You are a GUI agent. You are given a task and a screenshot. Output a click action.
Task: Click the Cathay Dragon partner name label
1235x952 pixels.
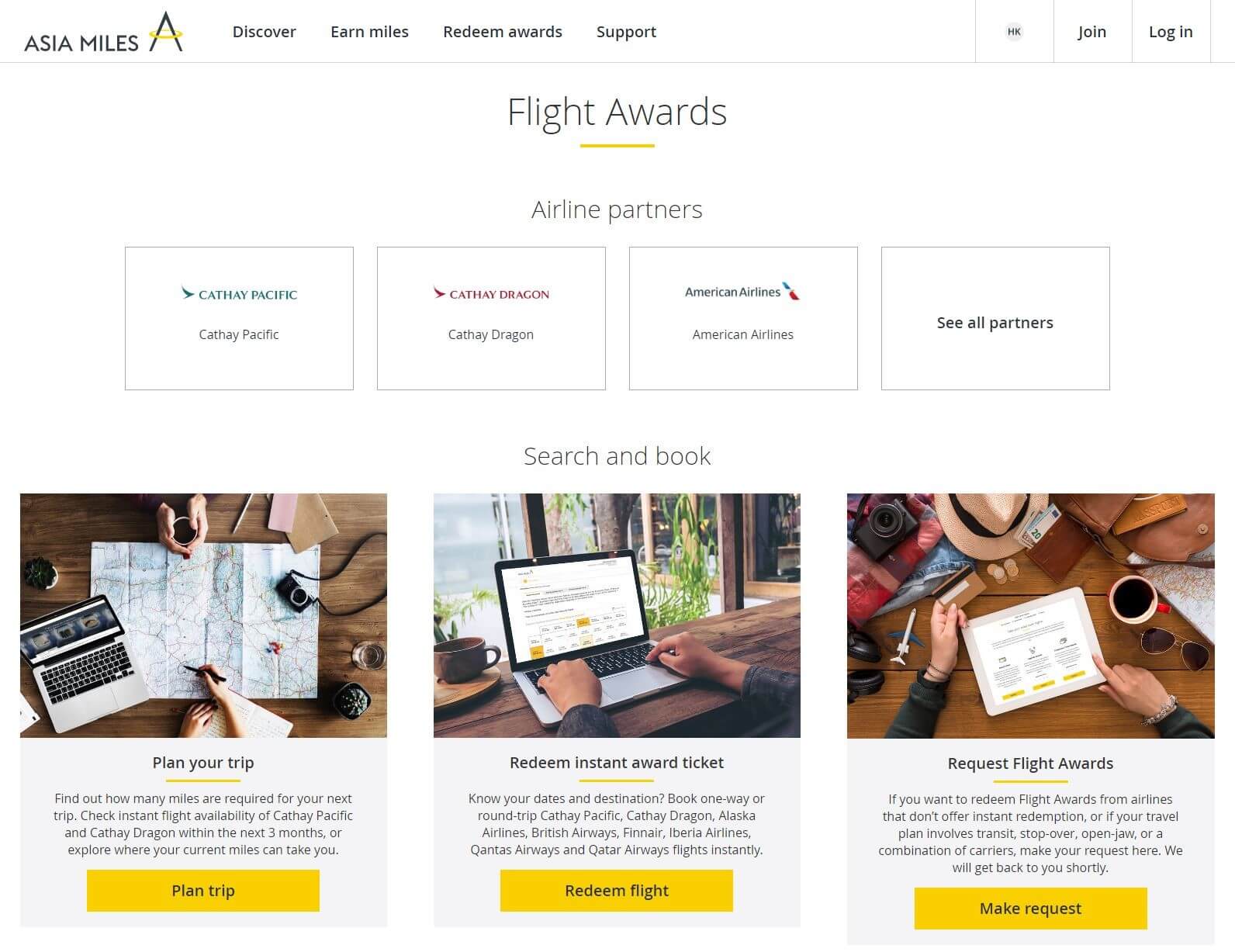pos(491,334)
